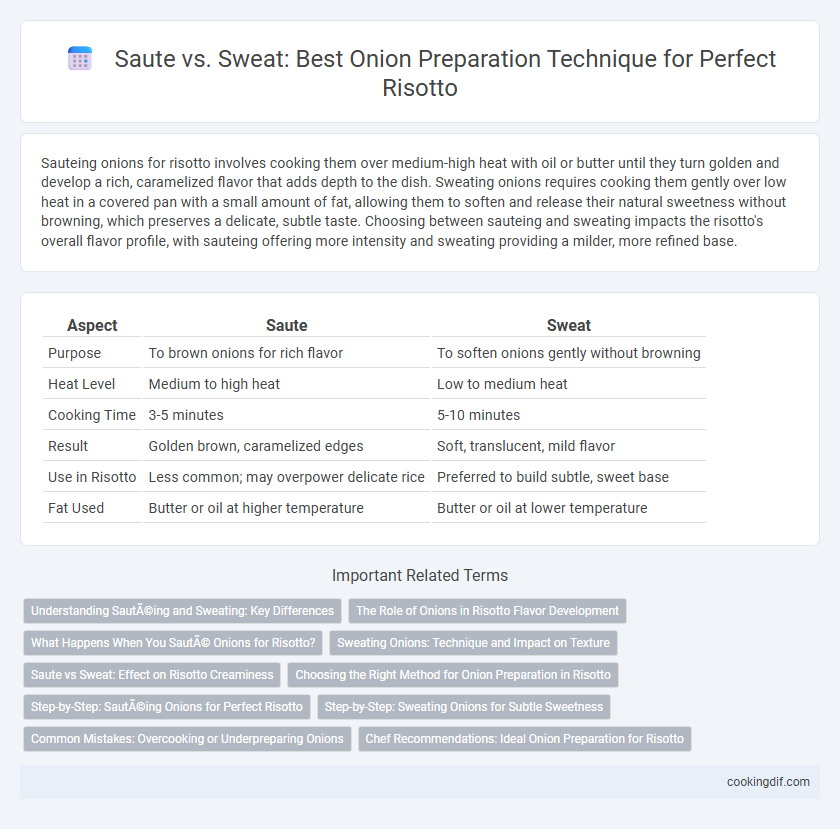
Task: Click the 'Cooking Time' row label
Action: [x=92, y=415]
